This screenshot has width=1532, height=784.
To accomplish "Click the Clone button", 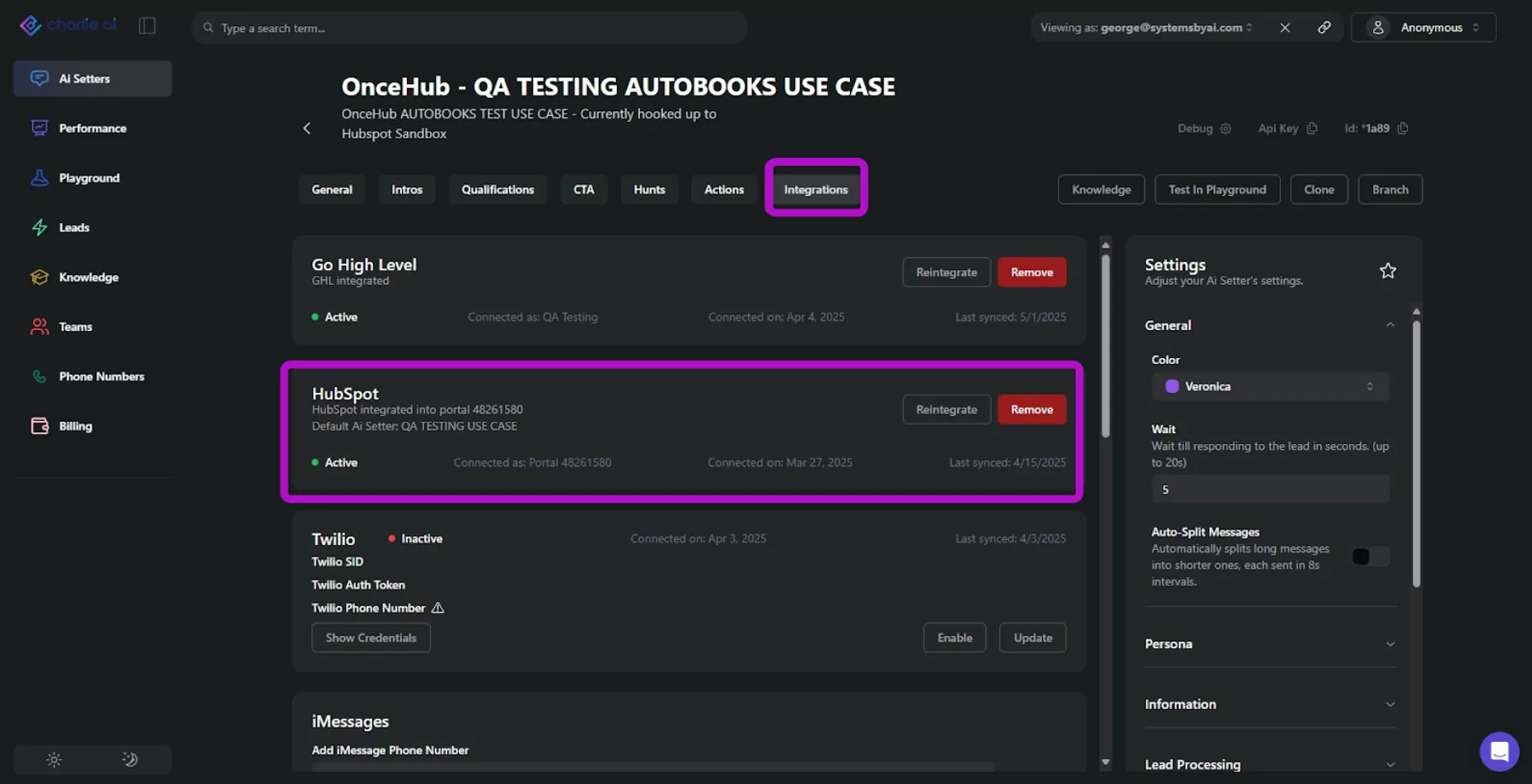I will tap(1319, 189).
